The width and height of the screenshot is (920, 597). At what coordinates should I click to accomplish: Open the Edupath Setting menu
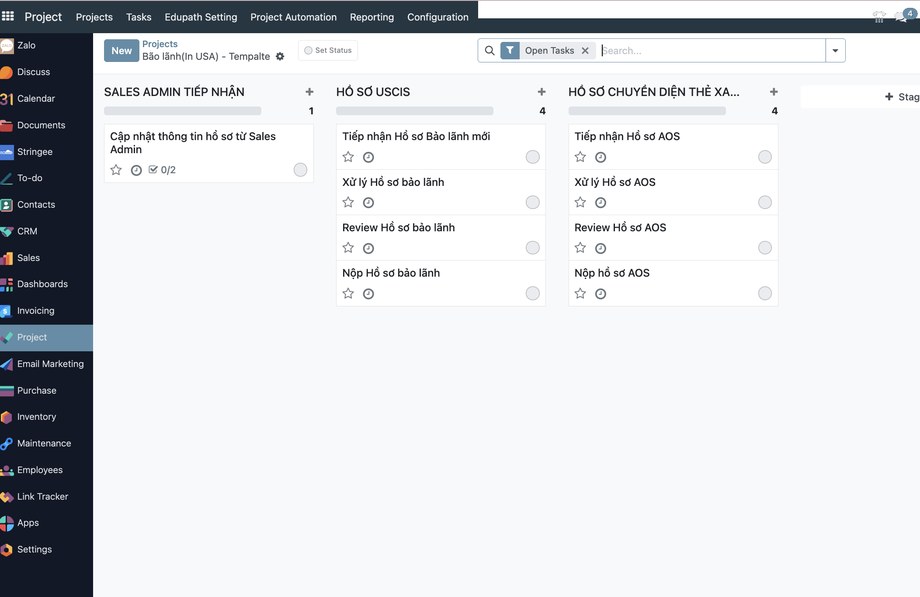[201, 17]
